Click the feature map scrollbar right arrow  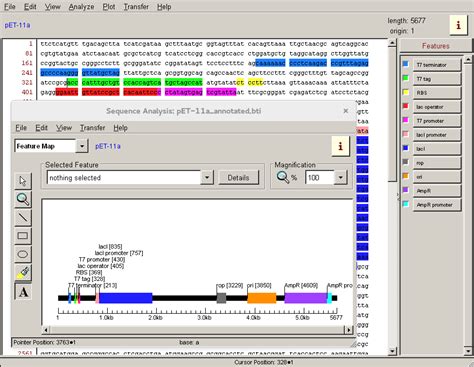(x=349, y=330)
